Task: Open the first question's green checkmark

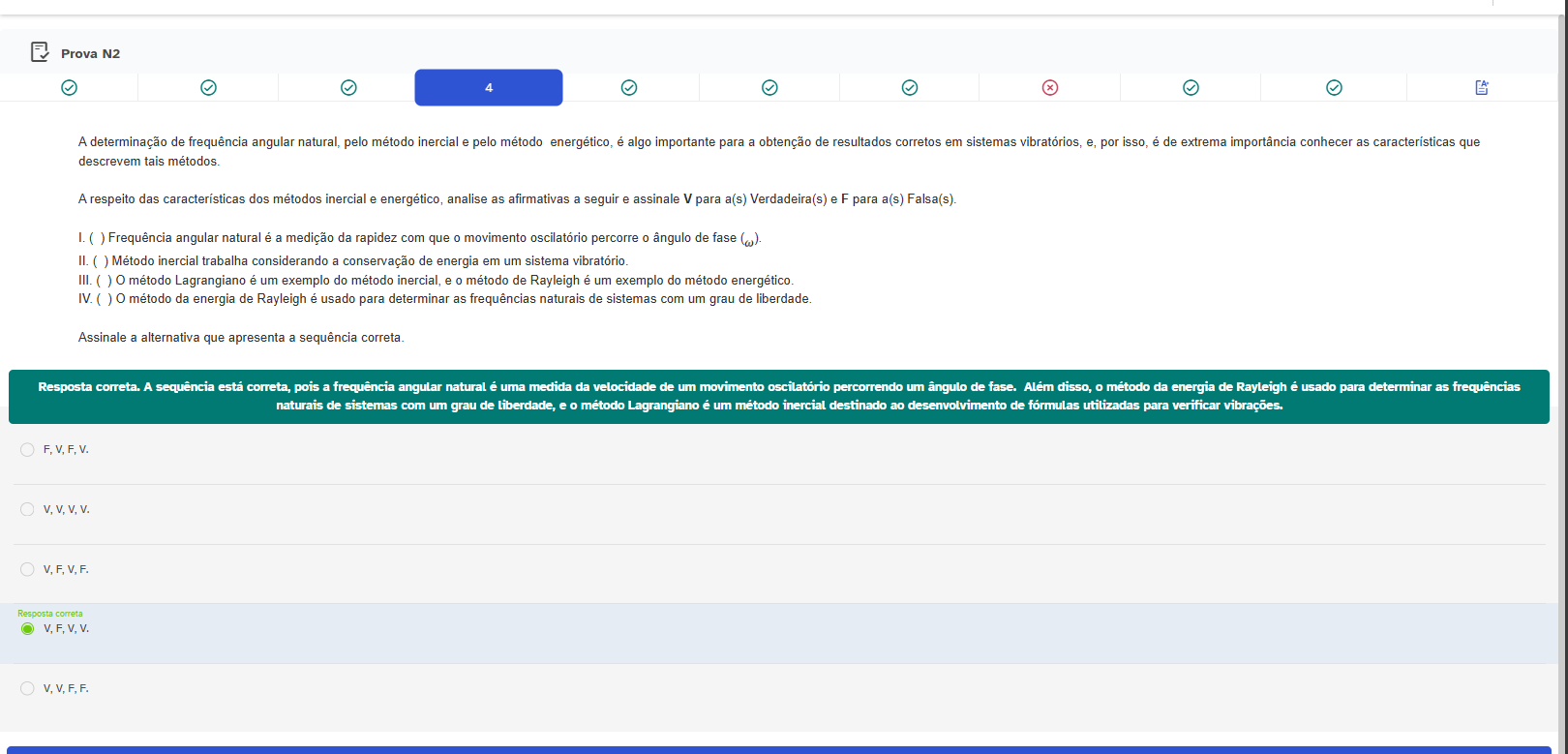Action: click(69, 88)
